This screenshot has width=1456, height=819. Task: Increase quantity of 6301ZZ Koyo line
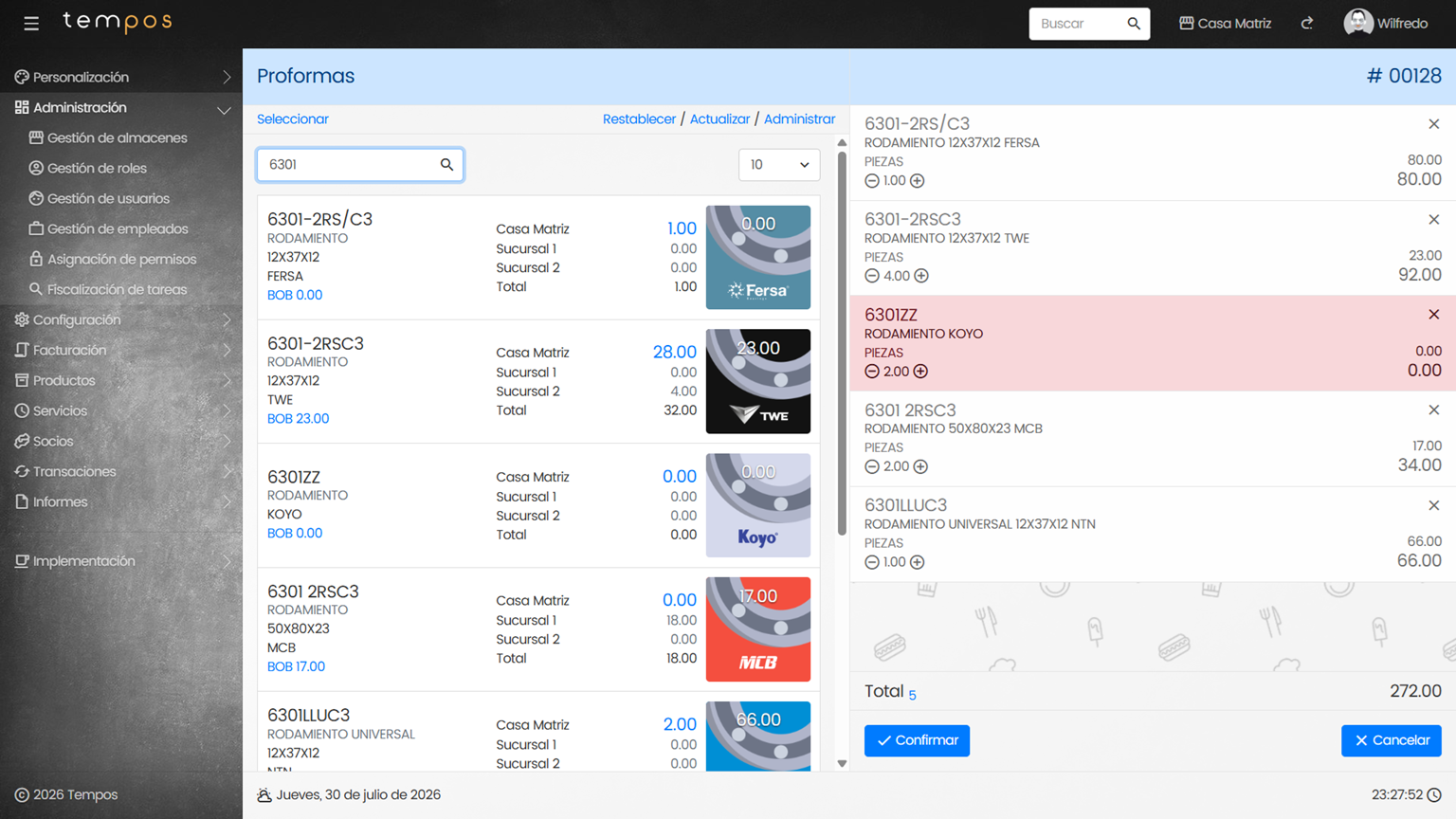click(x=920, y=372)
